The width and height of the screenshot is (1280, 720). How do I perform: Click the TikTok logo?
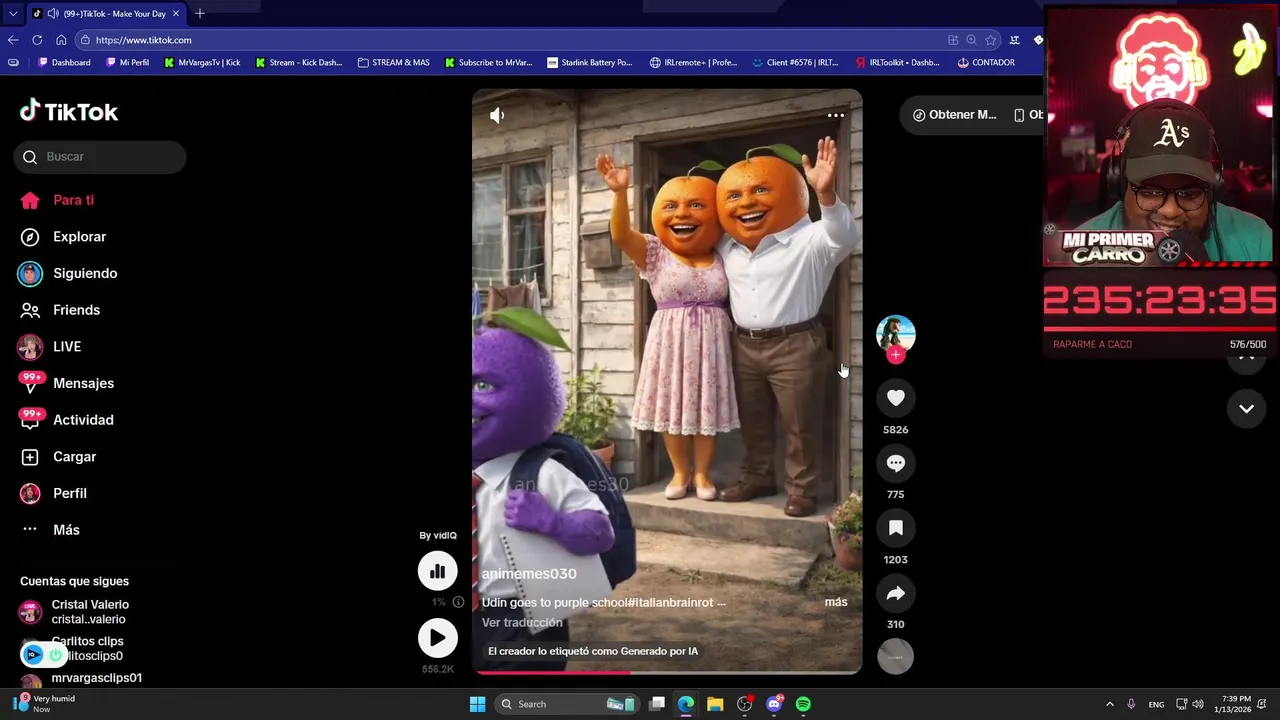coord(69,111)
